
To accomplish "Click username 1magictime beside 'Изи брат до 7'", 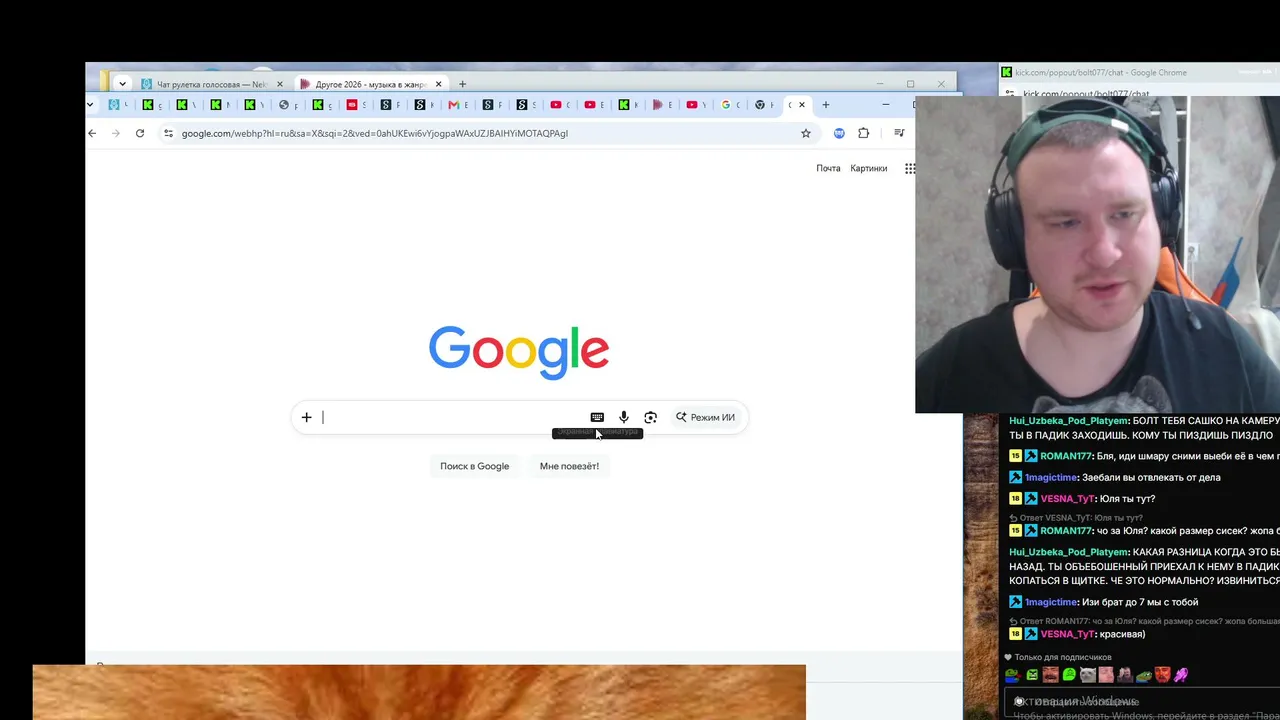I will point(1051,602).
